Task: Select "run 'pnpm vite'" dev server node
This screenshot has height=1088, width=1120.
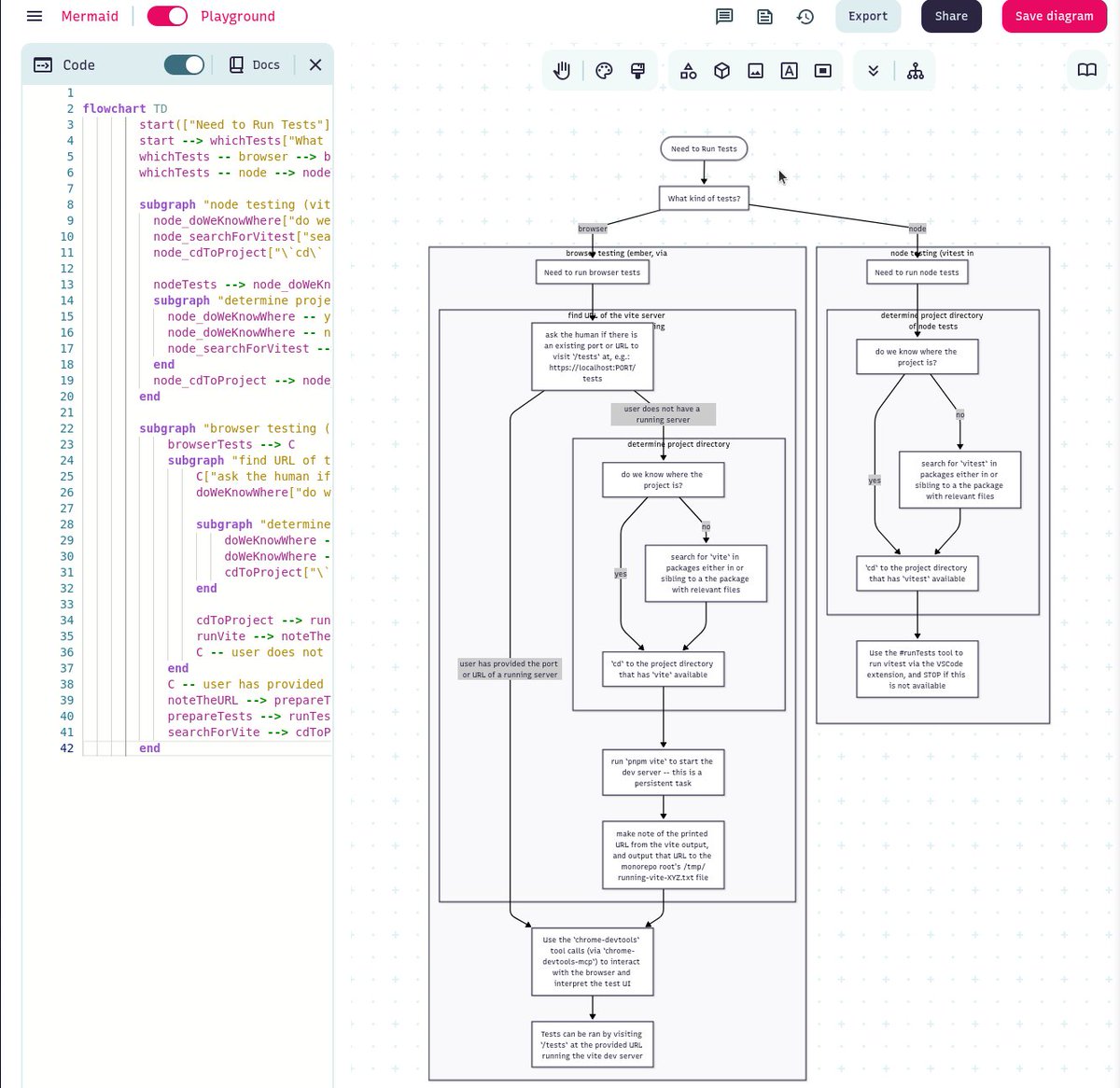Action: 664,772
